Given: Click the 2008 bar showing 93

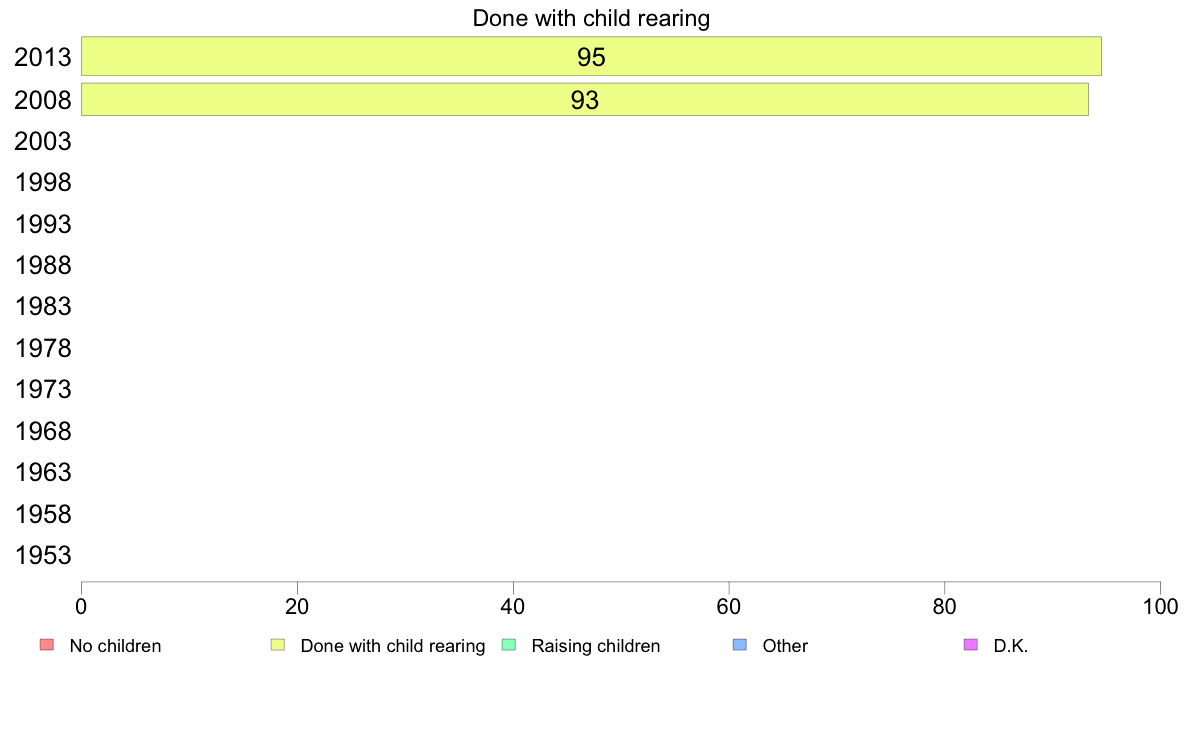Looking at the screenshot, I should tap(584, 99).
